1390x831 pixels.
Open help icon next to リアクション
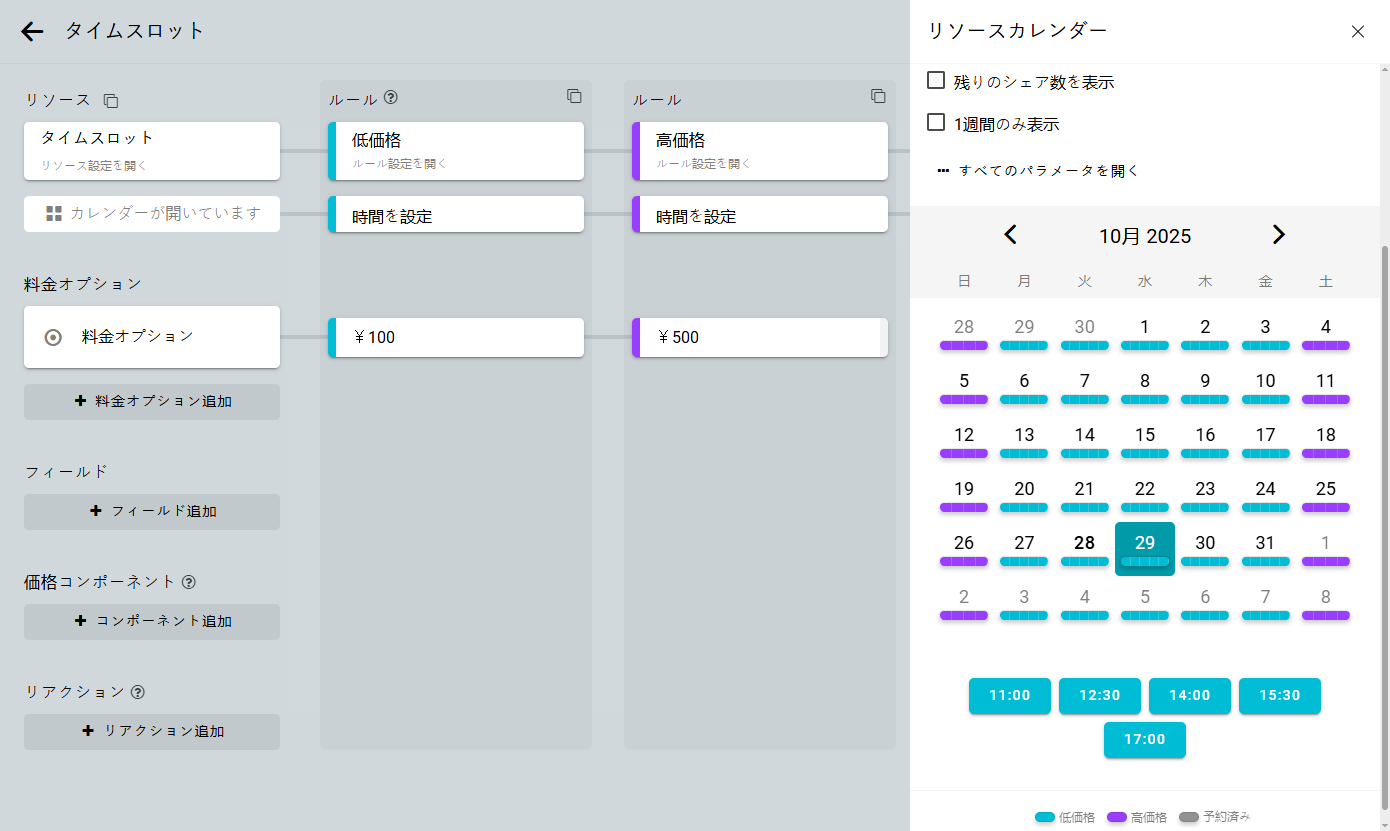pos(138,691)
